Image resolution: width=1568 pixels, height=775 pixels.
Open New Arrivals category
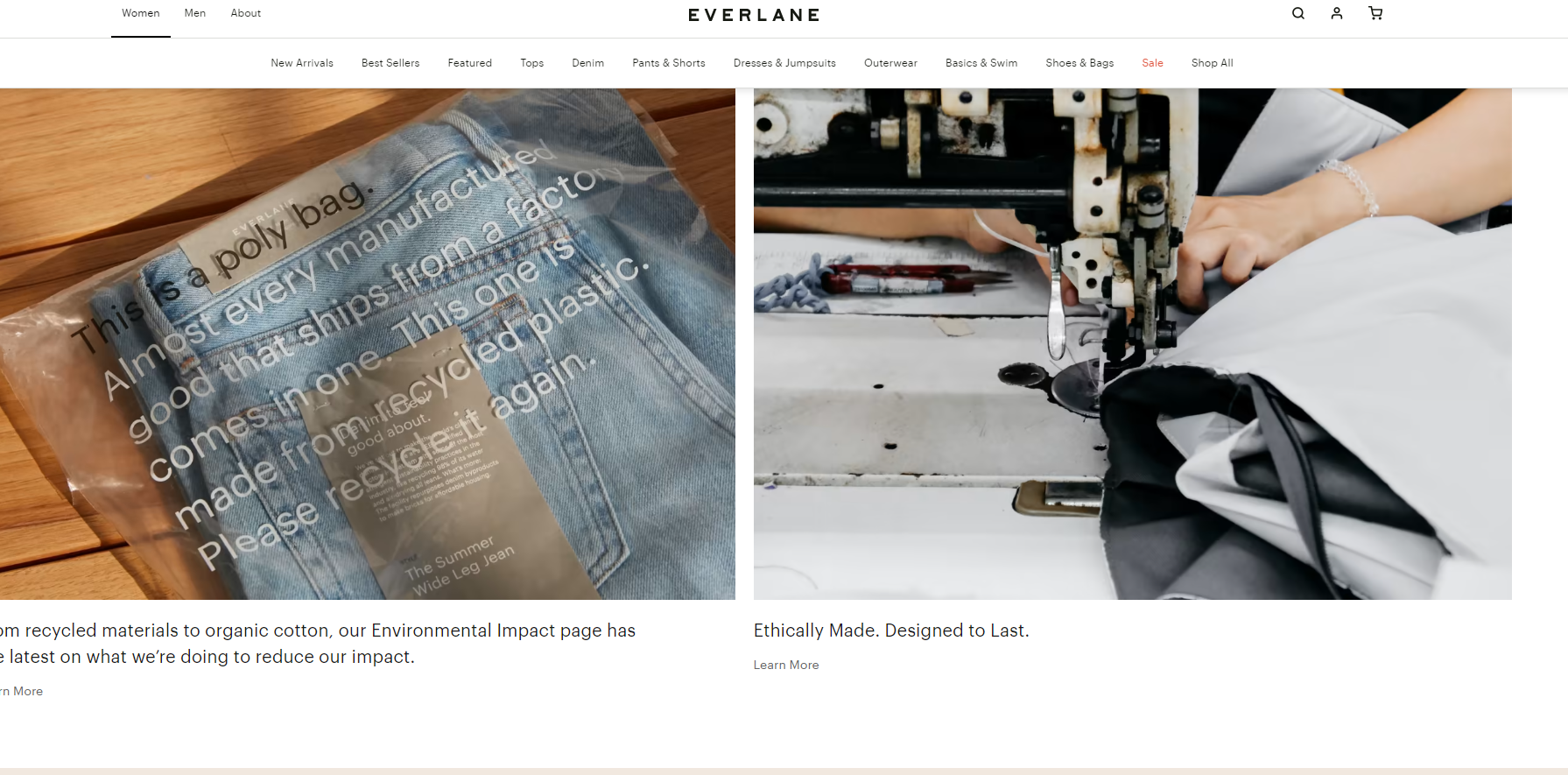(302, 63)
